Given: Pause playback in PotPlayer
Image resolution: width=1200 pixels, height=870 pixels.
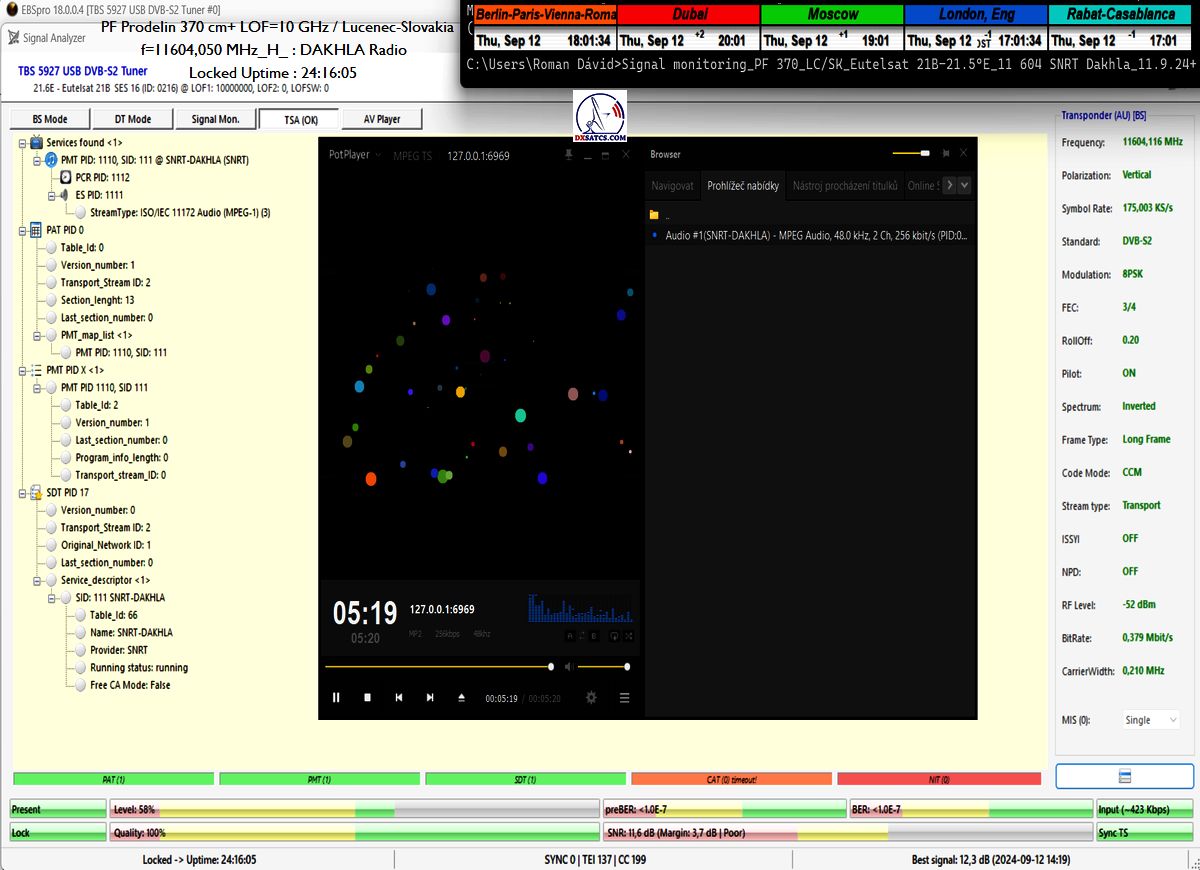Looking at the screenshot, I should point(336,698).
